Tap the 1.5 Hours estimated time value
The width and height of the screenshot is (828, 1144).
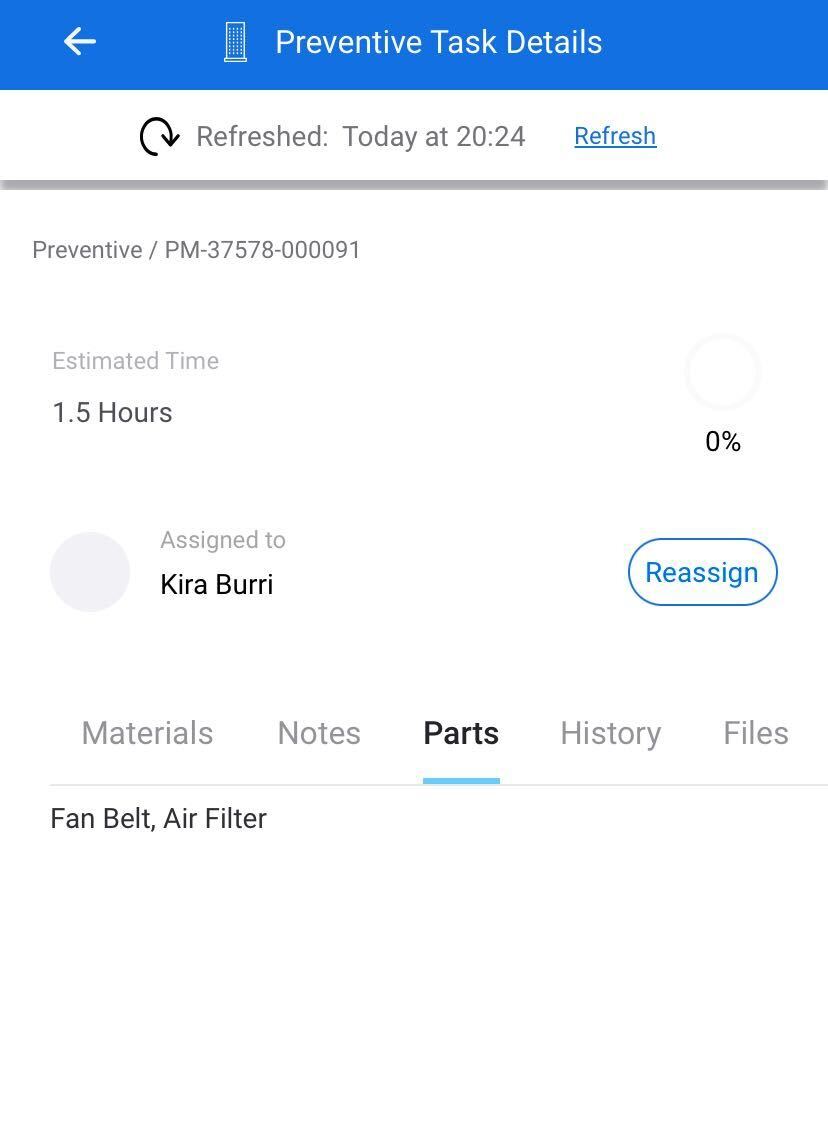pyautogui.click(x=112, y=413)
